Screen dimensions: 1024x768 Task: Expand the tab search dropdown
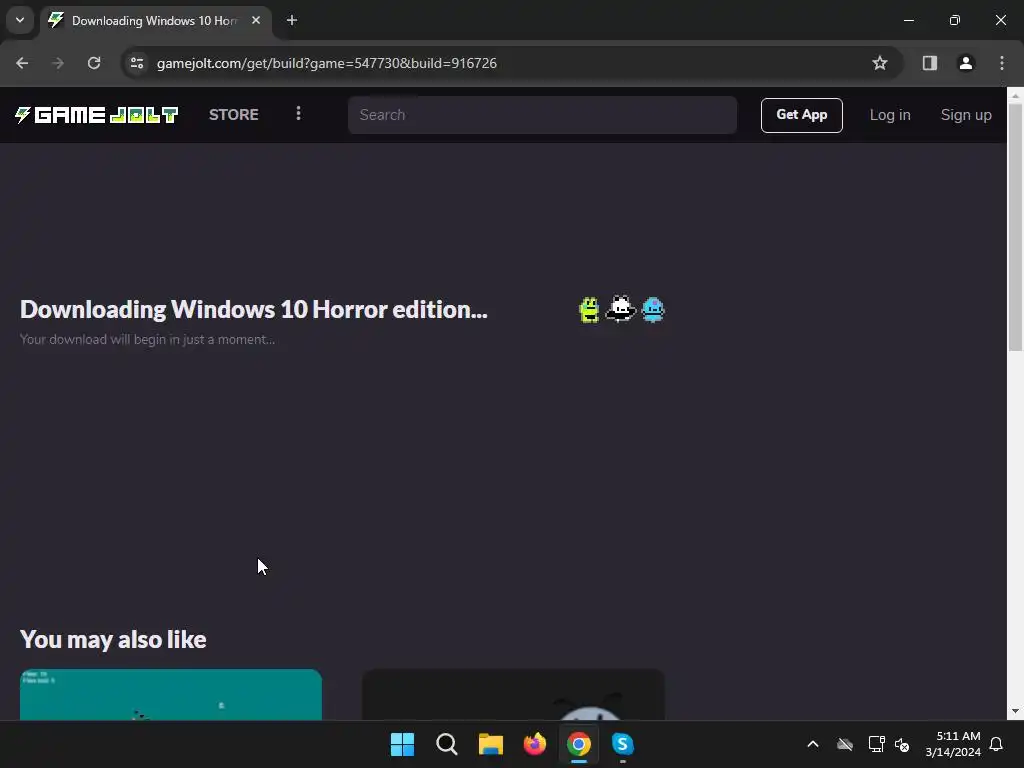click(20, 20)
